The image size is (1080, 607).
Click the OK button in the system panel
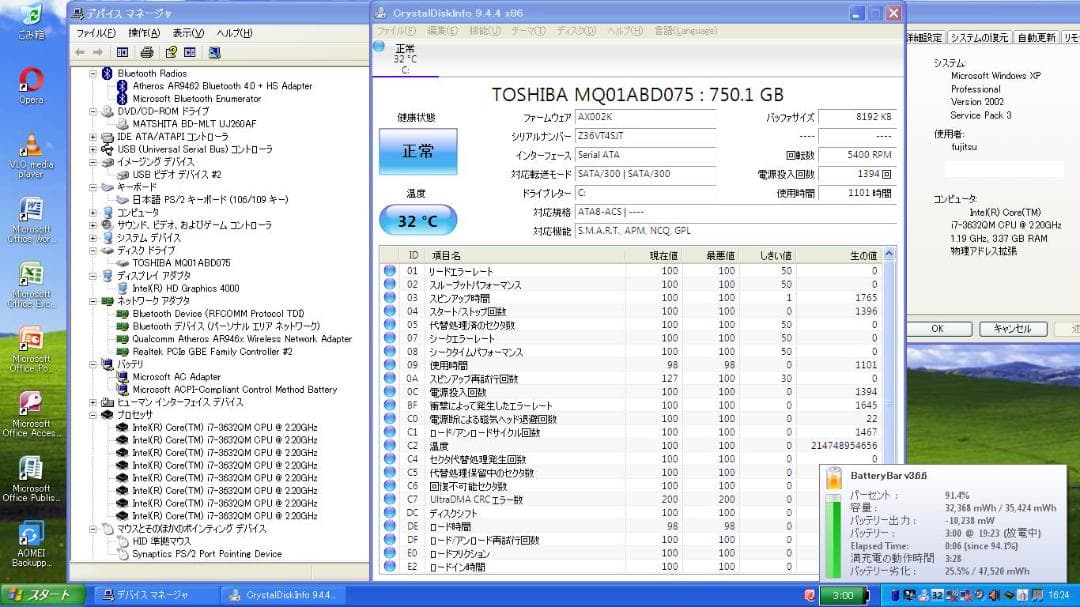coord(937,328)
